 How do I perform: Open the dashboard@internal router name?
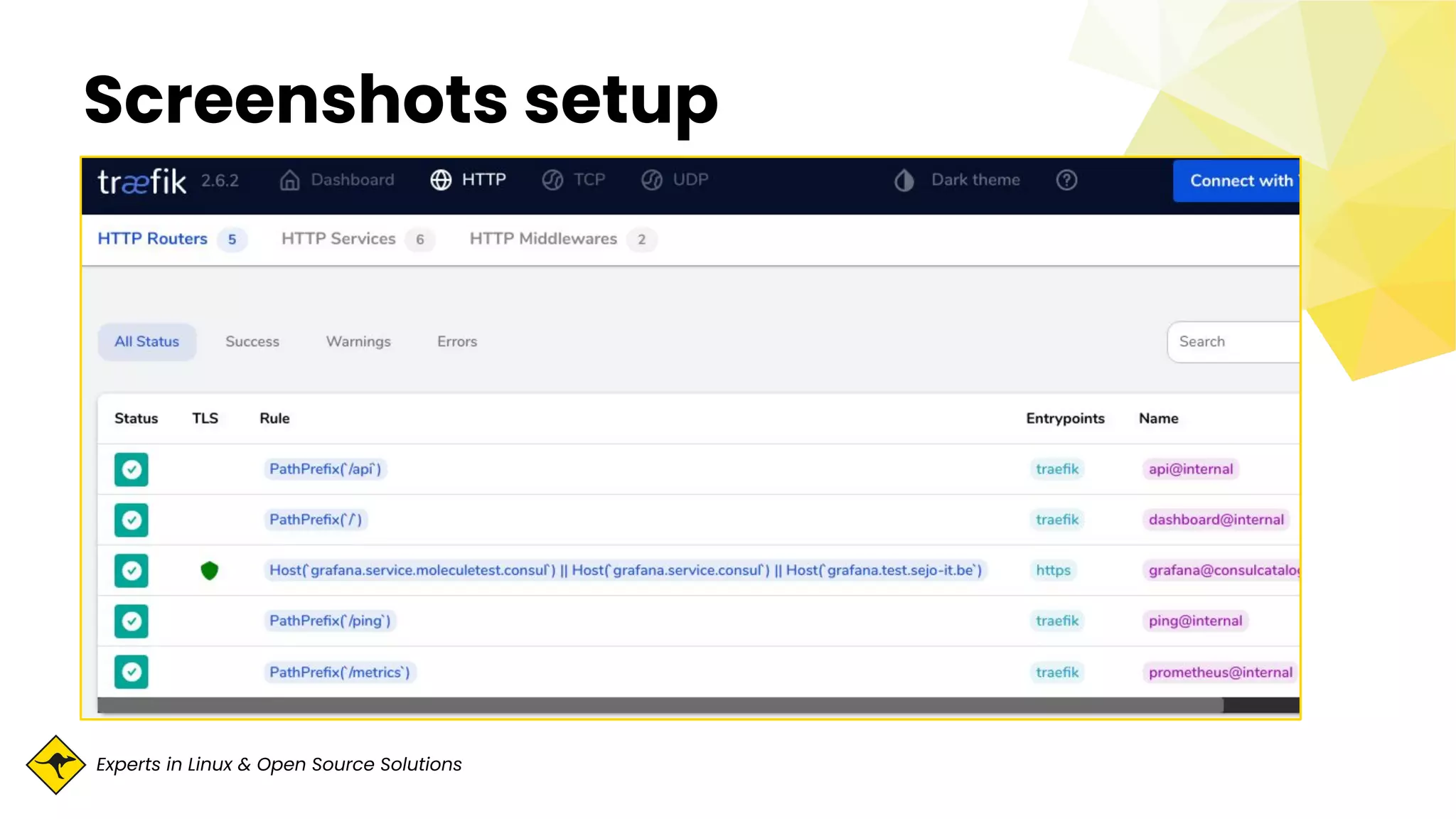1216,520
